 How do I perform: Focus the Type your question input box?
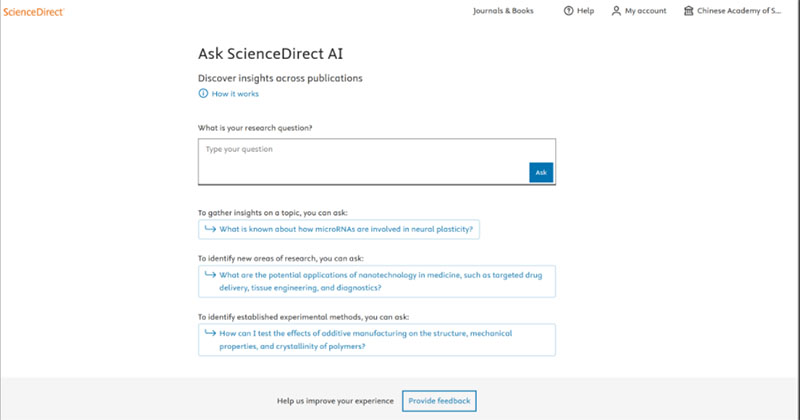pos(360,160)
